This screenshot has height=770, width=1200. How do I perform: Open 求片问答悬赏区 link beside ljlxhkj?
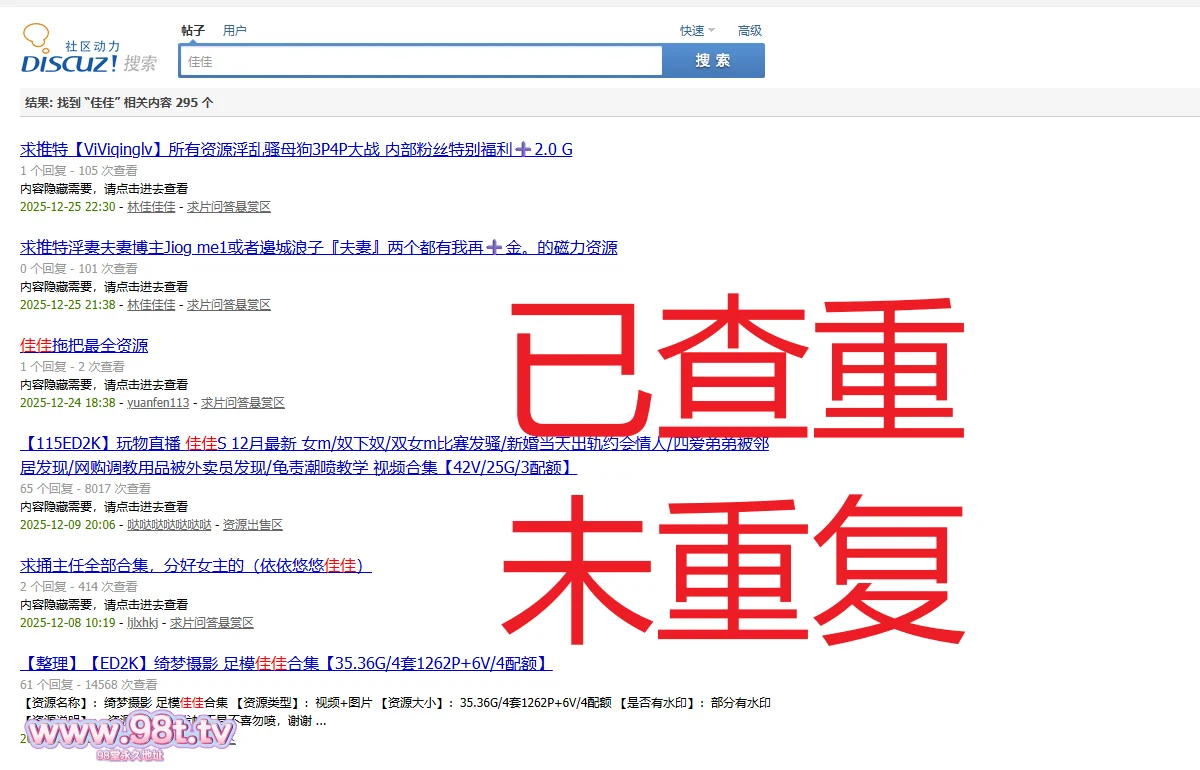click(x=212, y=623)
